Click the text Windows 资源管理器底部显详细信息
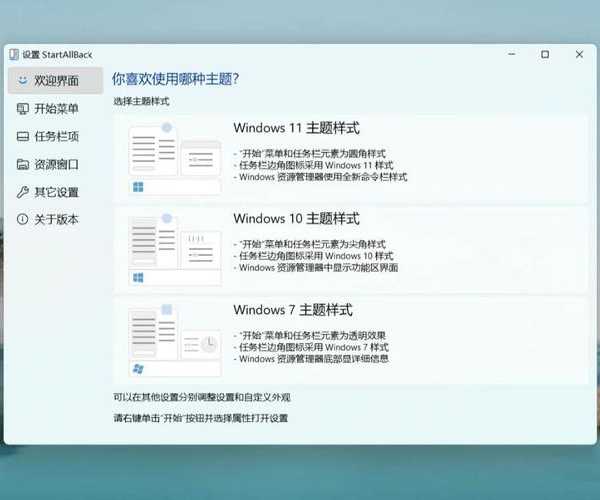The height and width of the screenshot is (500, 600). coord(314,359)
